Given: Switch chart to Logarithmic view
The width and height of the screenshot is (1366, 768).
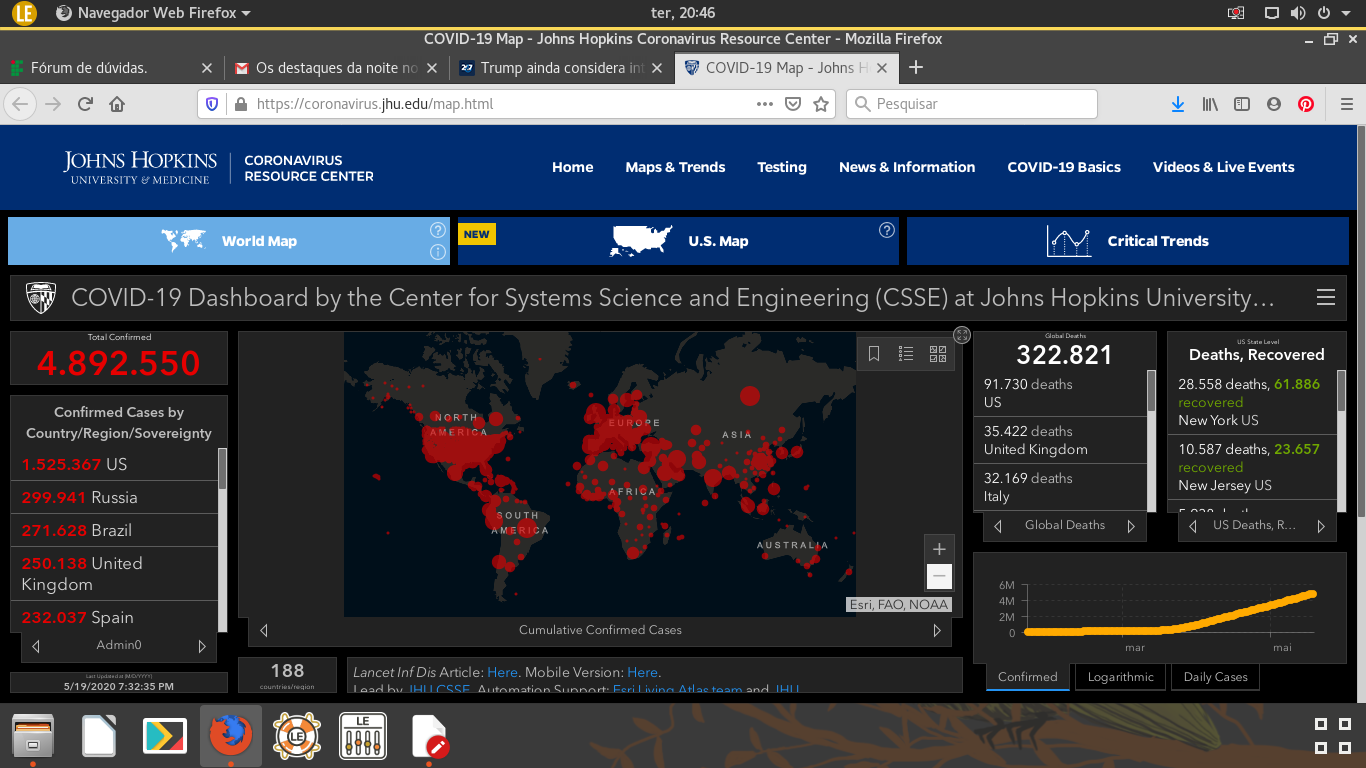Looking at the screenshot, I should pos(1120,677).
